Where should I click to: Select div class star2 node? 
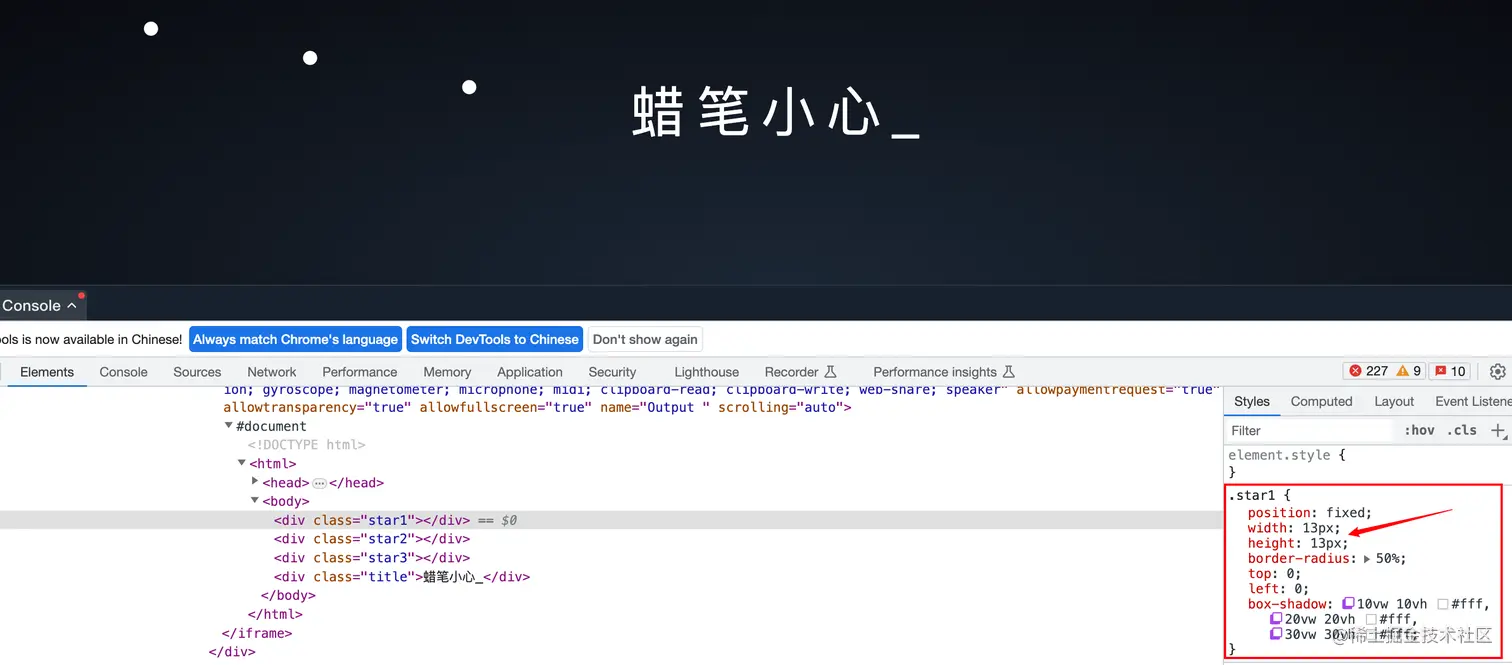click(x=372, y=539)
